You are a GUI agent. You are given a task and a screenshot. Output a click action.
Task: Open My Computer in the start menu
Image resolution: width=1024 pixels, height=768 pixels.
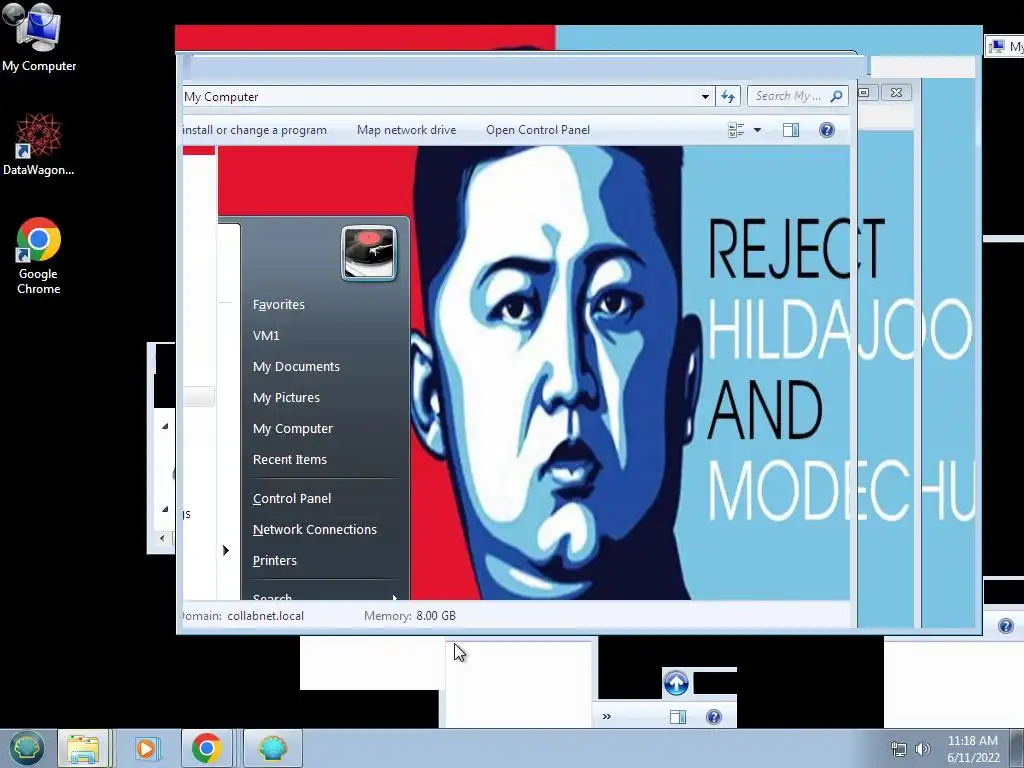tap(293, 428)
